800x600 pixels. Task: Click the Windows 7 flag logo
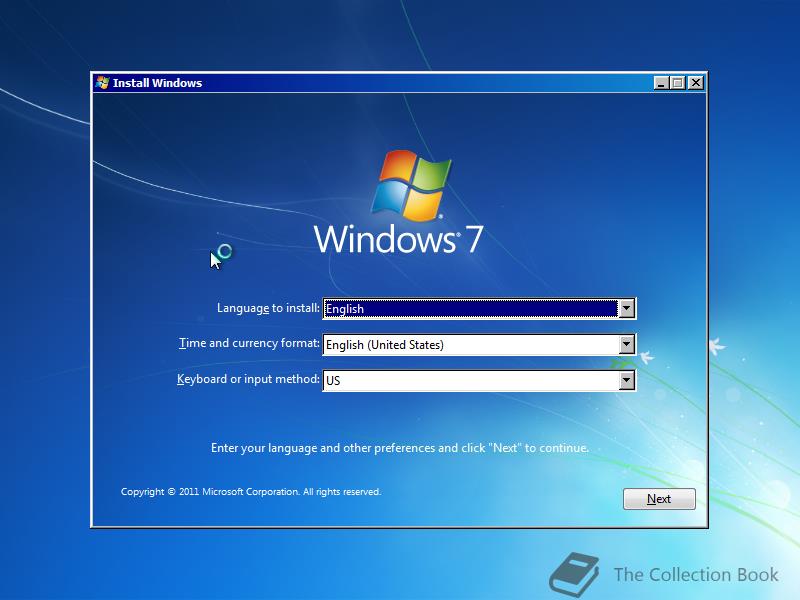click(x=411, y=186)
